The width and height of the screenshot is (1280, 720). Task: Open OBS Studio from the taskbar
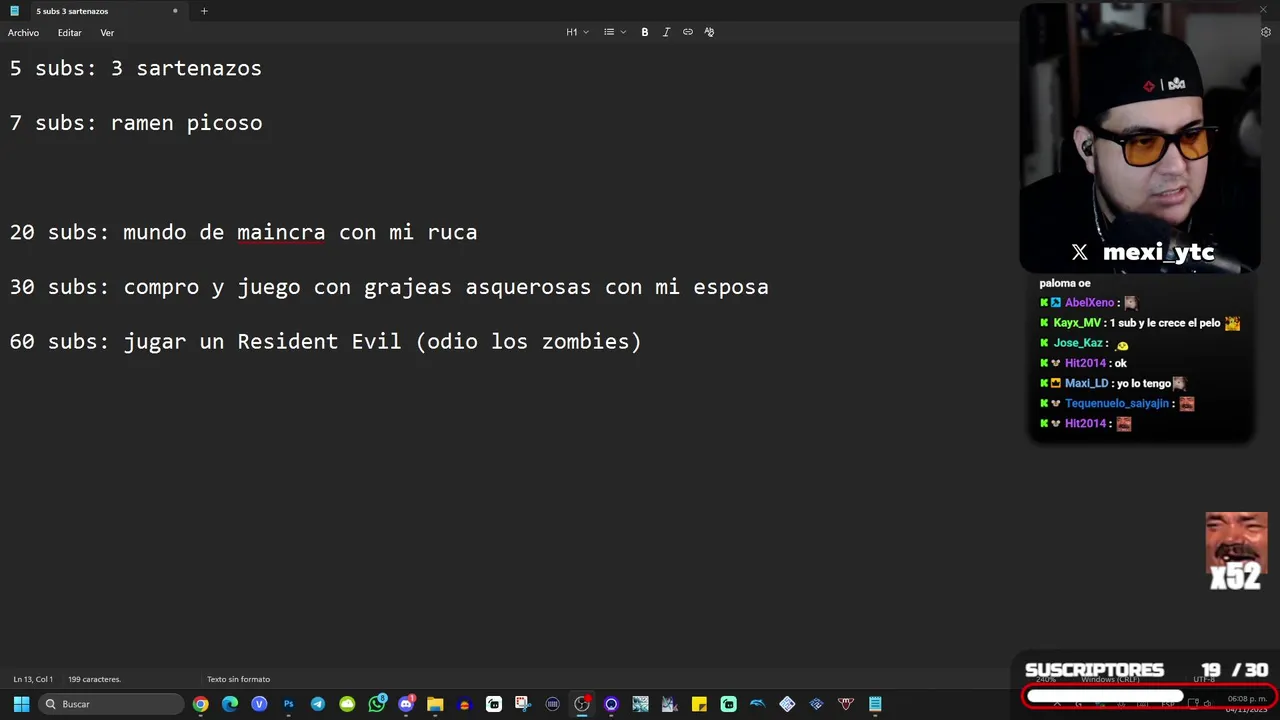582,704
